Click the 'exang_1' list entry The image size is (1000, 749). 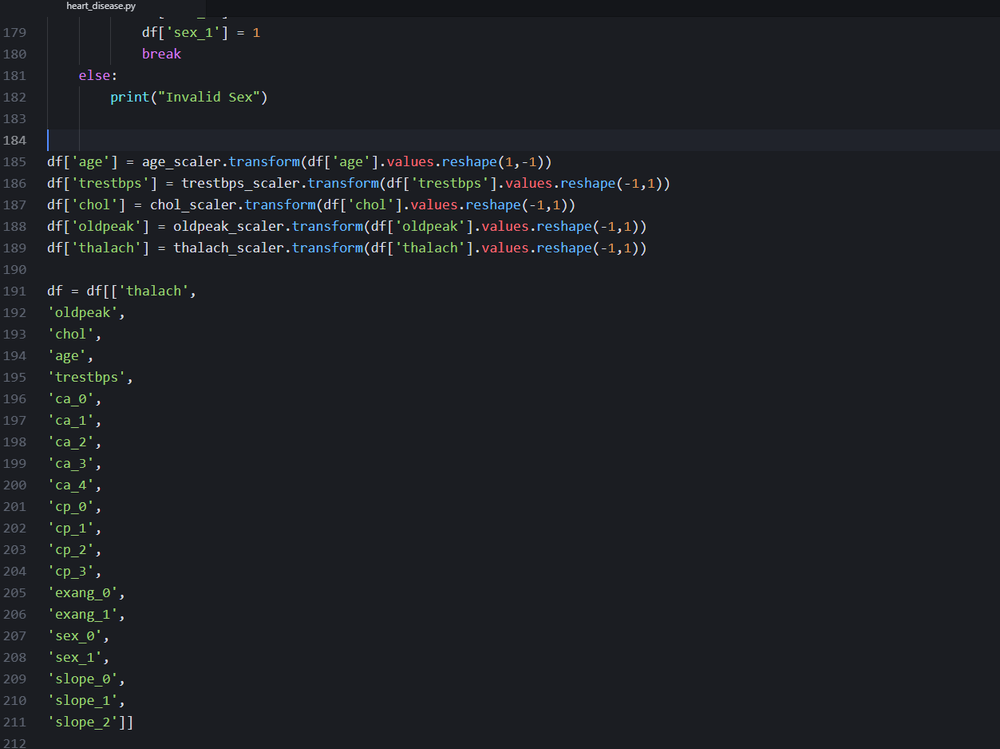(x=82, y=614)
